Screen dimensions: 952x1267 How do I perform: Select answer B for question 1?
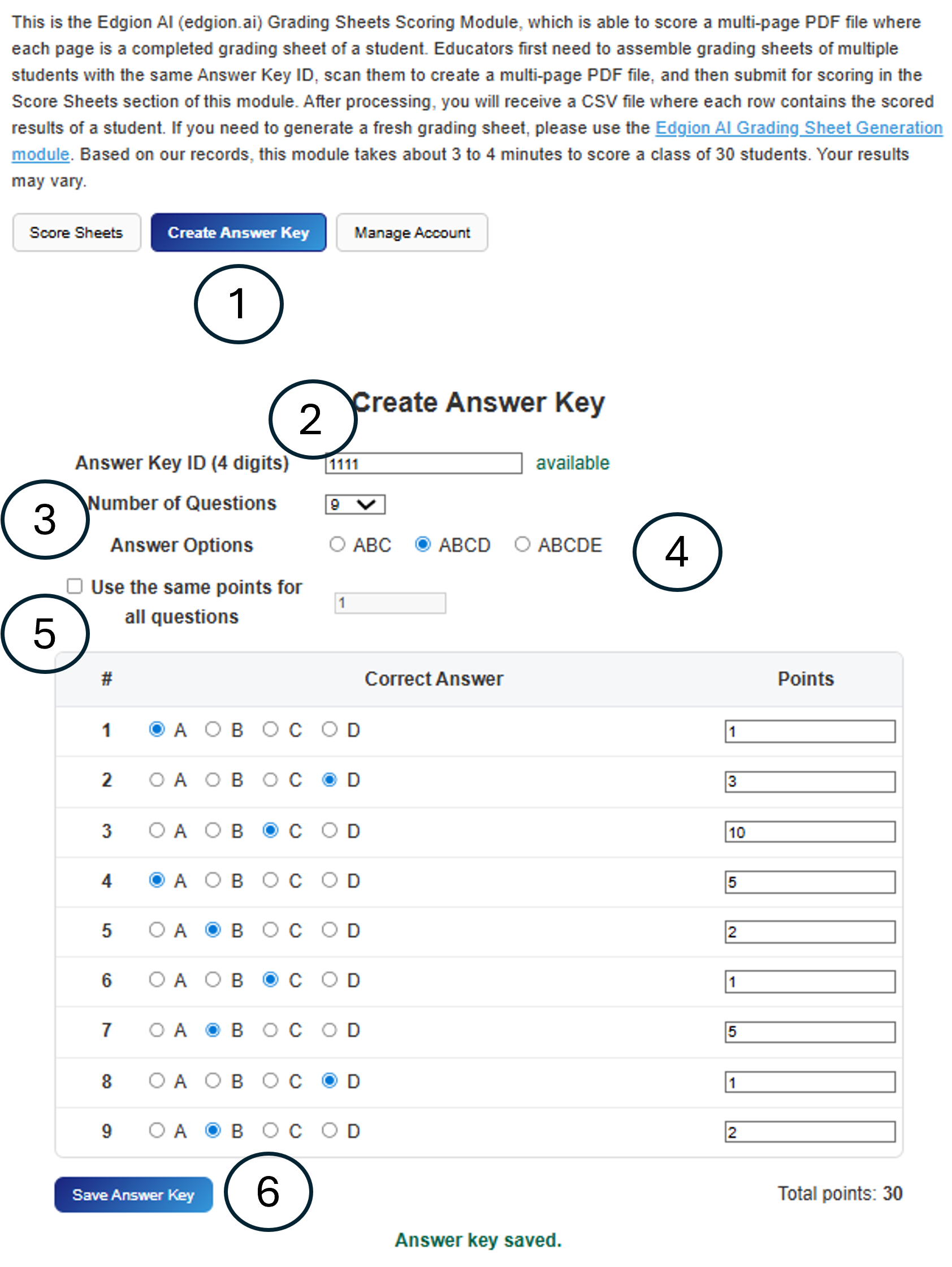[214, 730]
